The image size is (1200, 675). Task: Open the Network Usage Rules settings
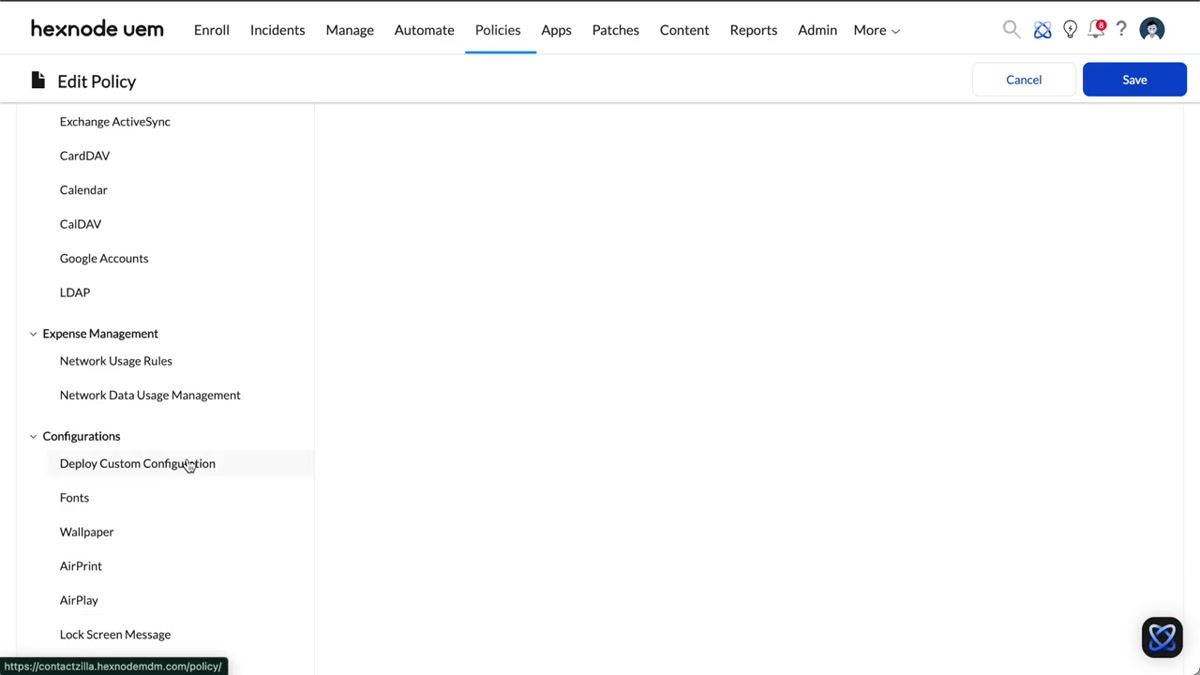tap(116, 360)
